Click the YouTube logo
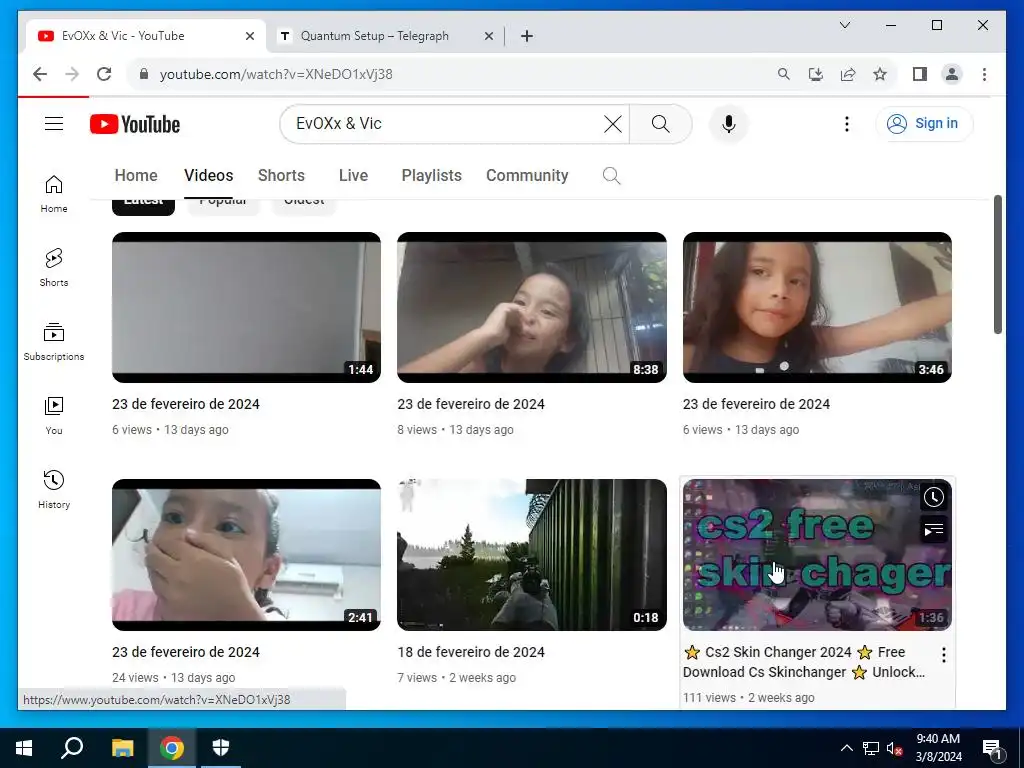This screenshot has width=1024, height=768. 135,124
